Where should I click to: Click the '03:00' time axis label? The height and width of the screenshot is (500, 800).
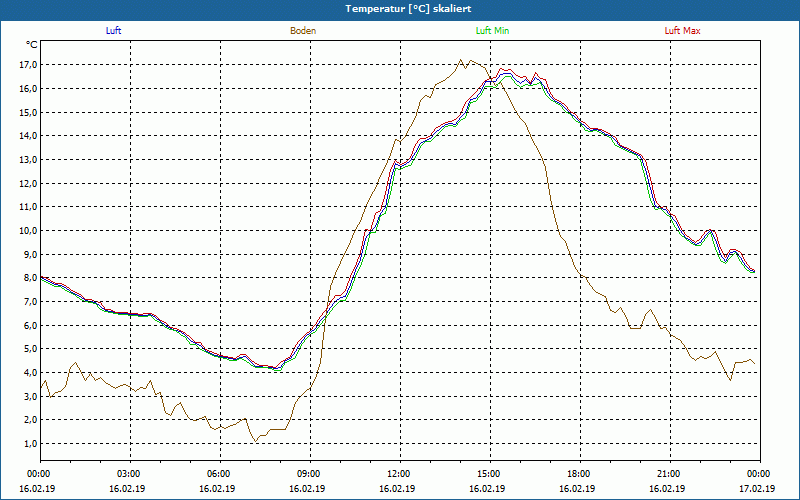(130, 474)
